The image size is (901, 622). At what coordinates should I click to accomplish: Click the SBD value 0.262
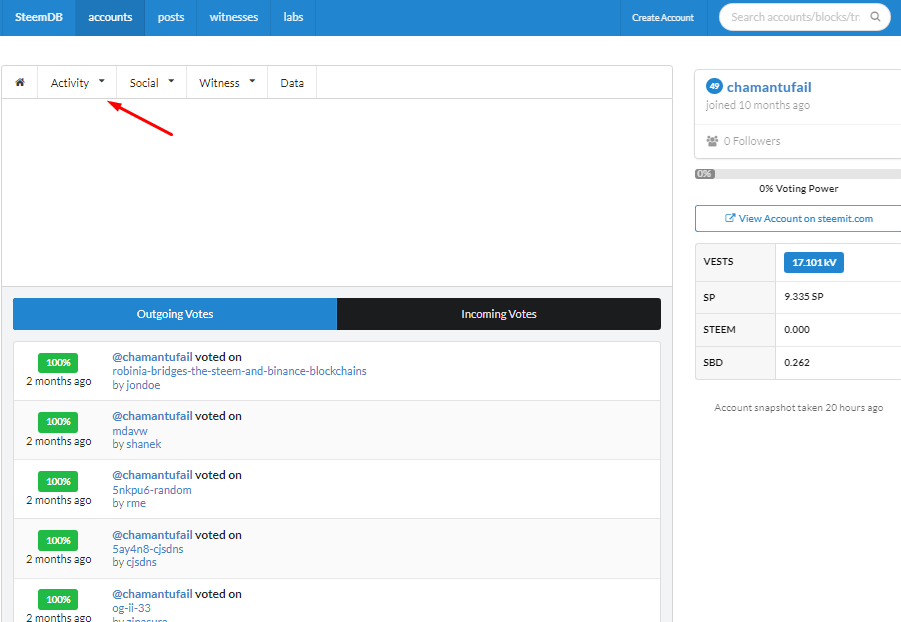coord(796,363)
